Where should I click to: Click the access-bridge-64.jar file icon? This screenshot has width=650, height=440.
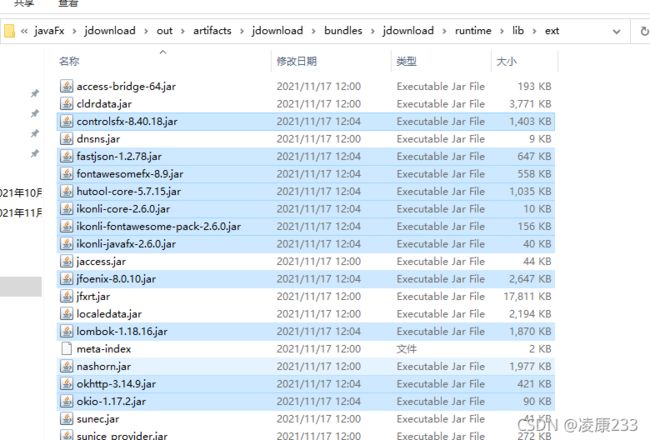pos(66,86)
